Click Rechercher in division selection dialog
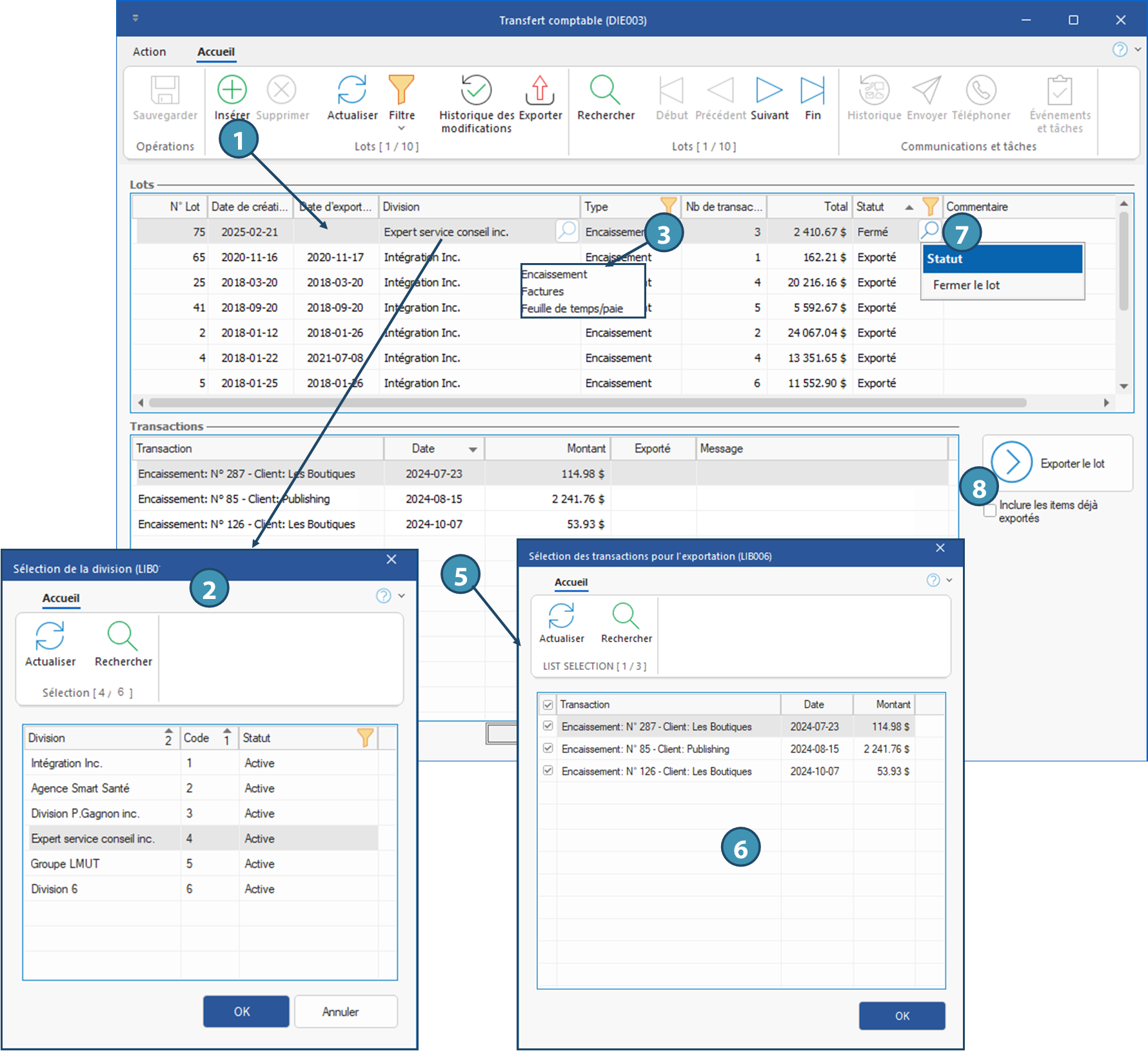Viewport: 1148px width, 1051px height. pos(123,636)
